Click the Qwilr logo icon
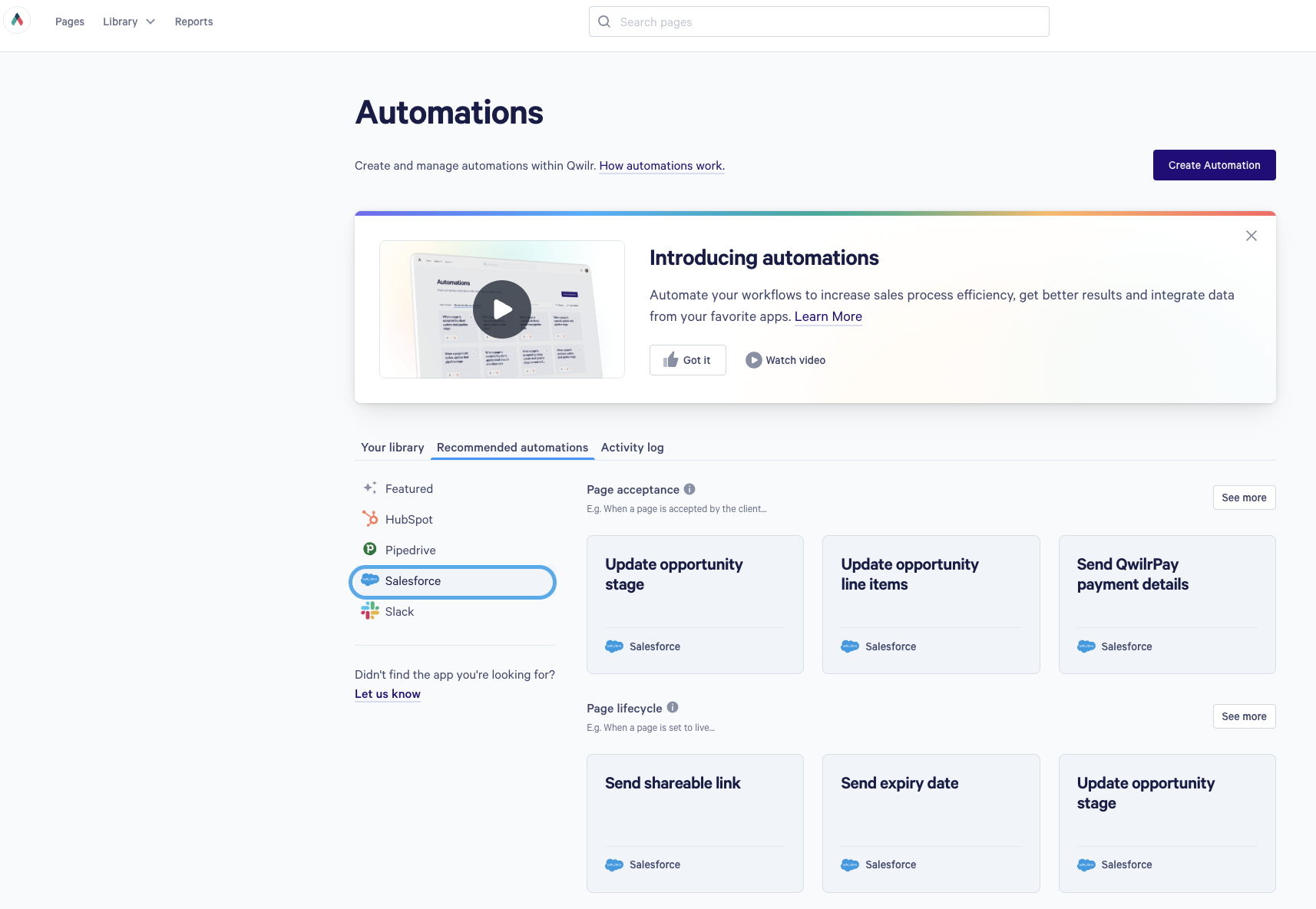 click(17, 20)
